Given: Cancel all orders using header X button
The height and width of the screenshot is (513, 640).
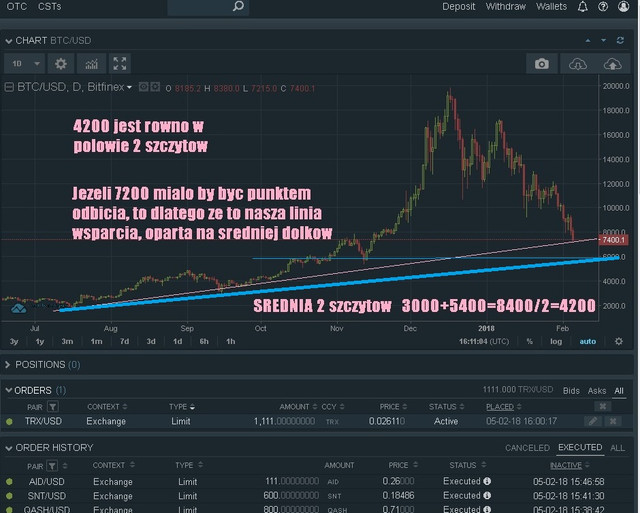Looking at the screenshot, I should [602, 406].
